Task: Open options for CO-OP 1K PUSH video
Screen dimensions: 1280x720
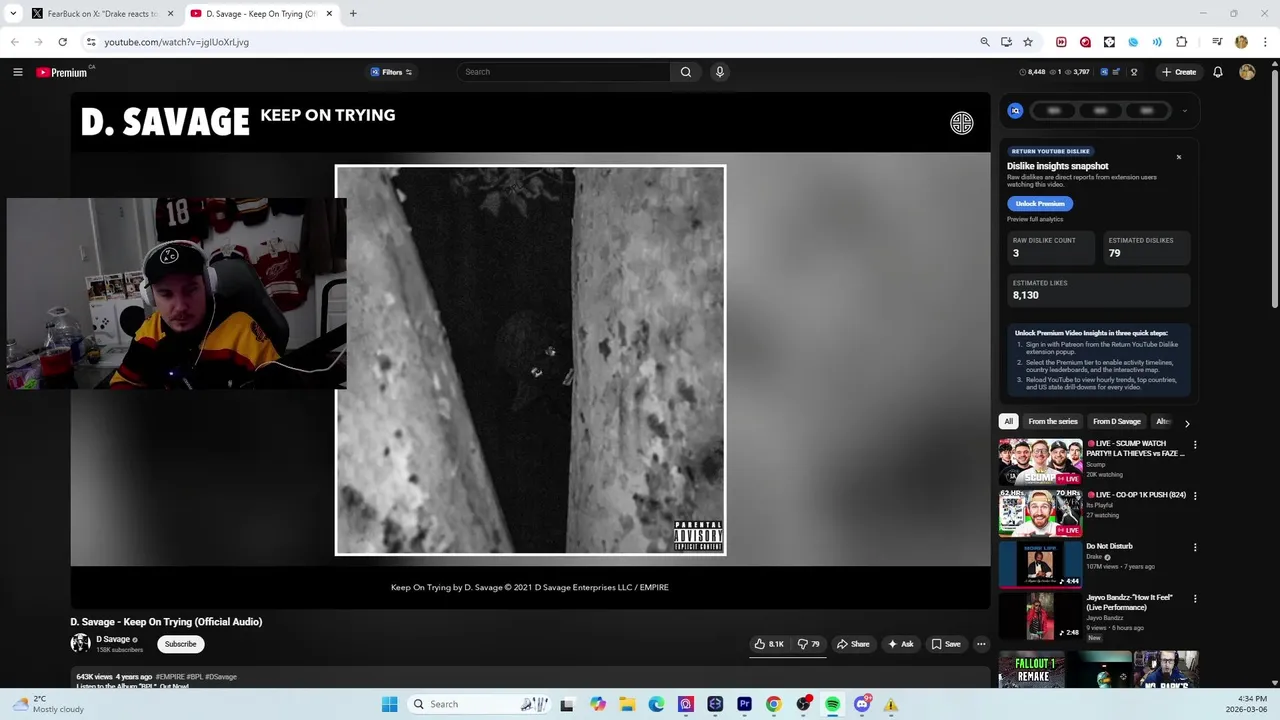Action: [x=1194, y=496]
